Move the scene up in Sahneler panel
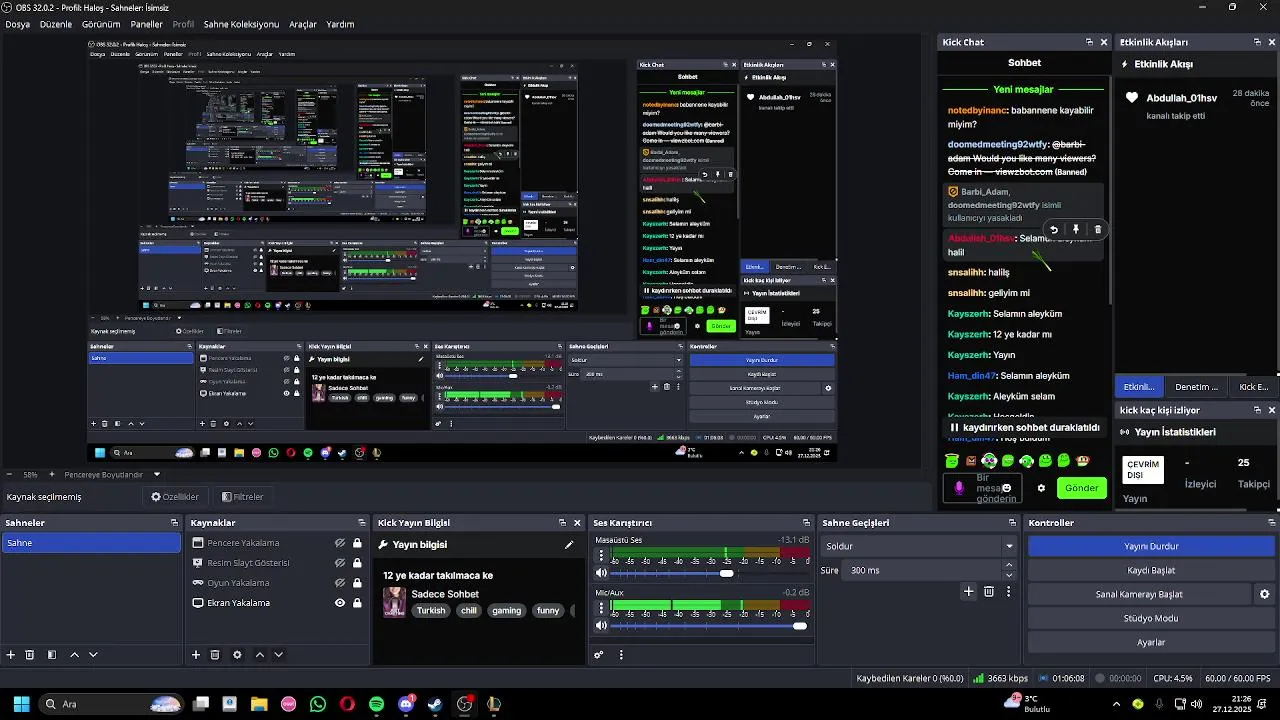Viewport: 1280px width, 720px height. click(x=74, y=655)
